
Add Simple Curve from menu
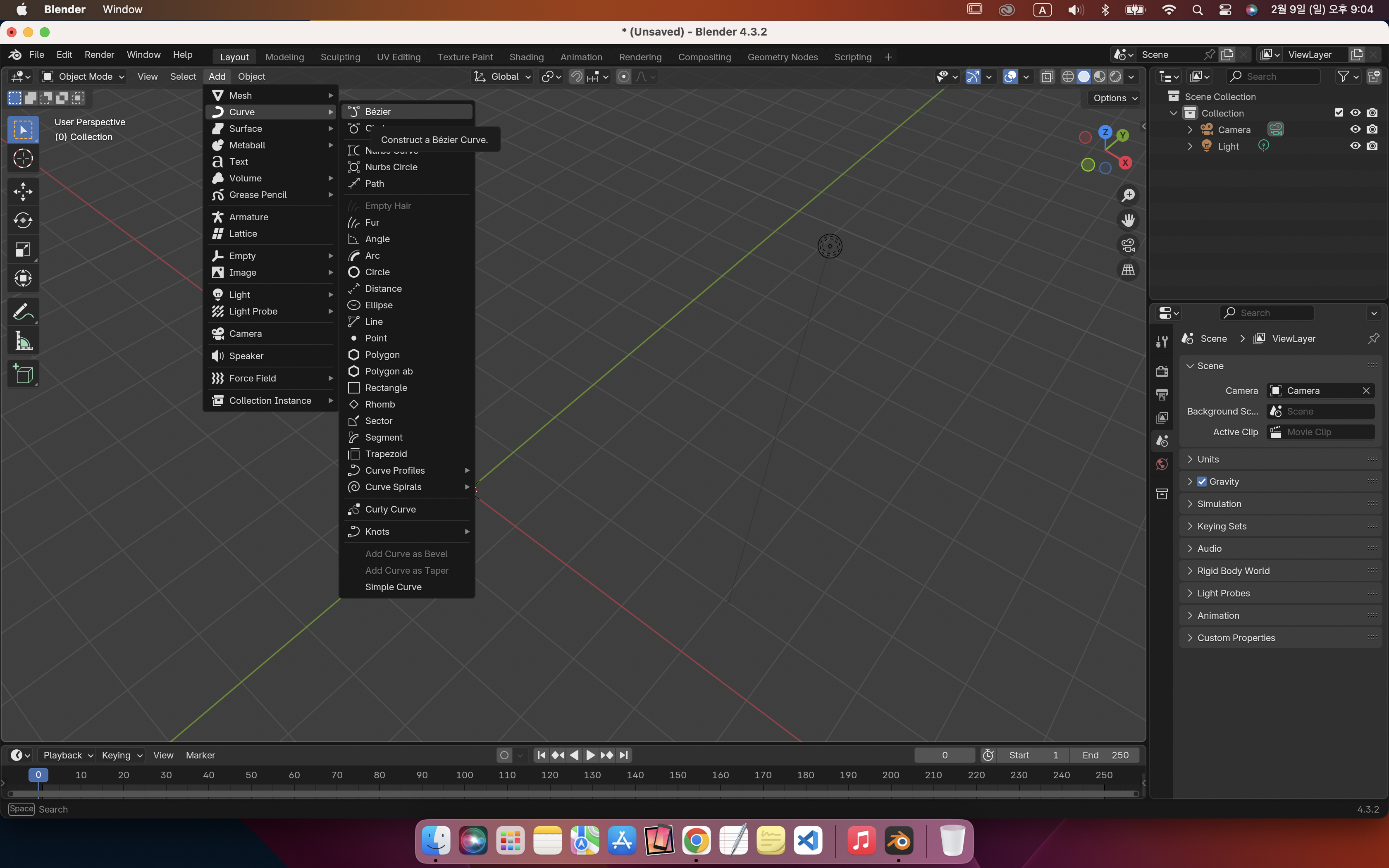pos(406,587)
